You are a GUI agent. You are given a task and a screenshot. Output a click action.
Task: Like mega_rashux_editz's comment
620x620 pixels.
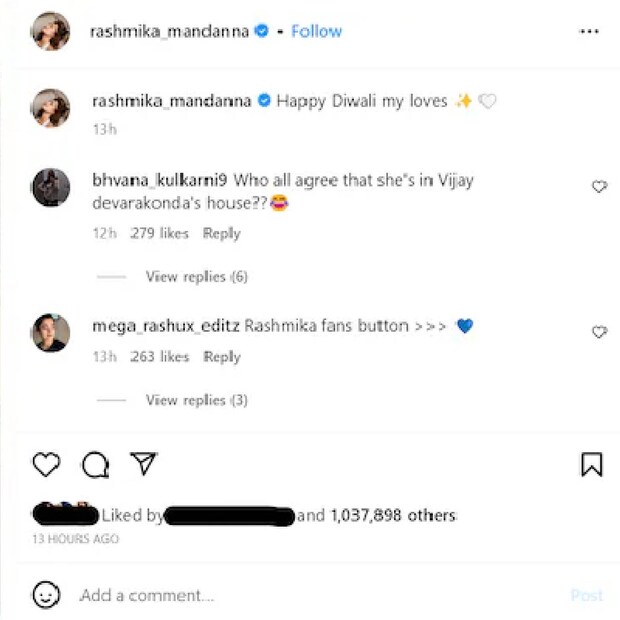tap(599, 332)
